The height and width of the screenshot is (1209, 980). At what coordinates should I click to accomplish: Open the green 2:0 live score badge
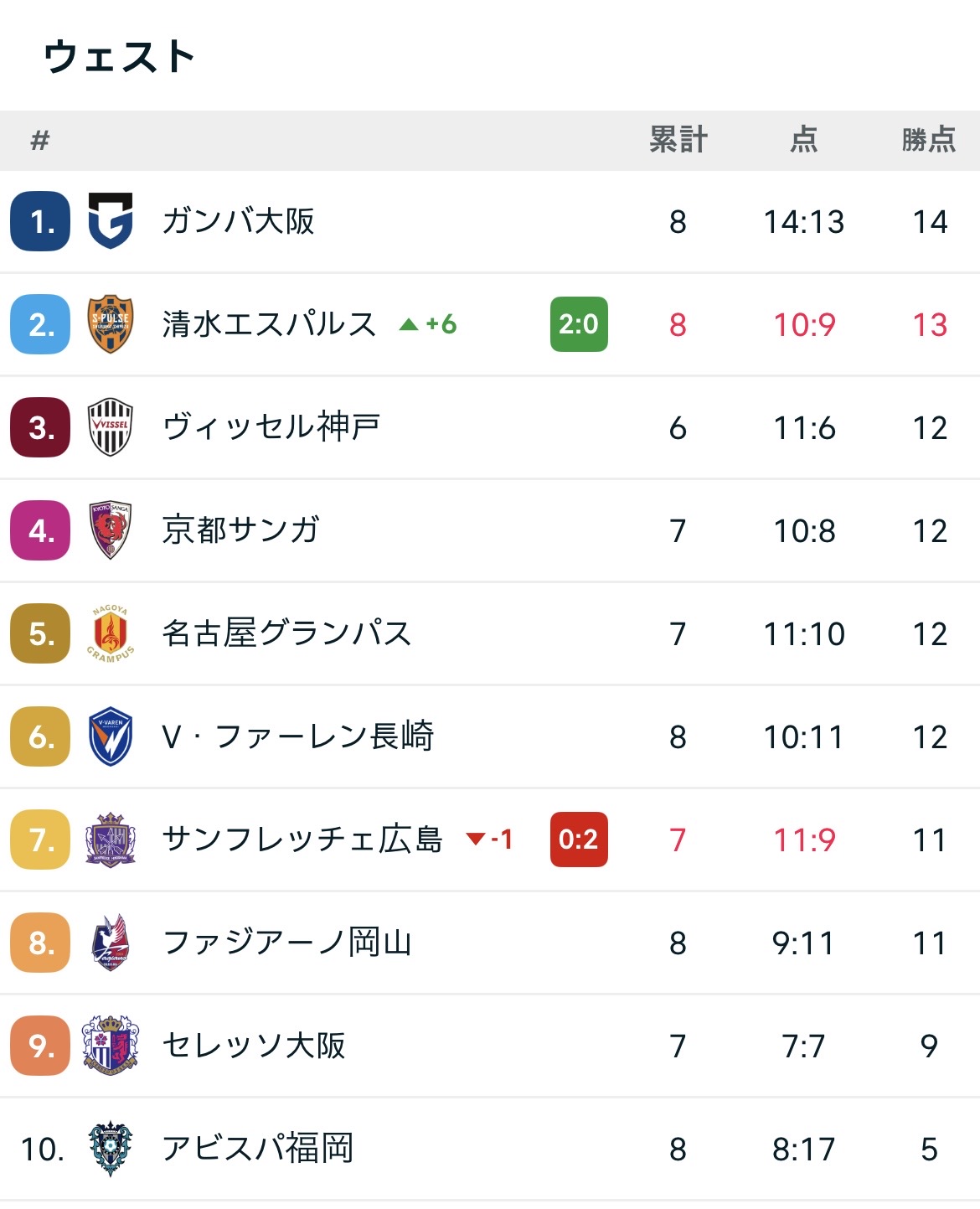point(579,324)
